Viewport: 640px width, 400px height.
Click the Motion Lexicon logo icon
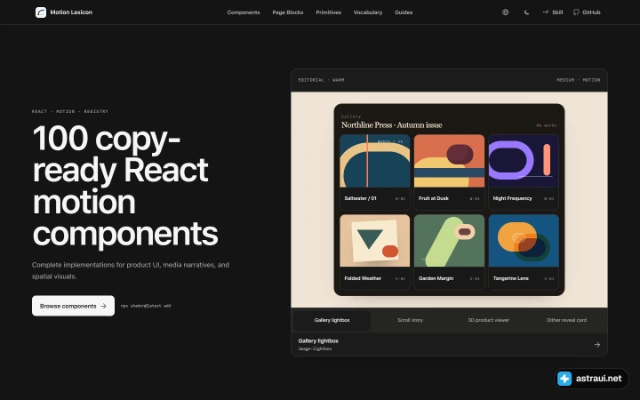point(41,12)
